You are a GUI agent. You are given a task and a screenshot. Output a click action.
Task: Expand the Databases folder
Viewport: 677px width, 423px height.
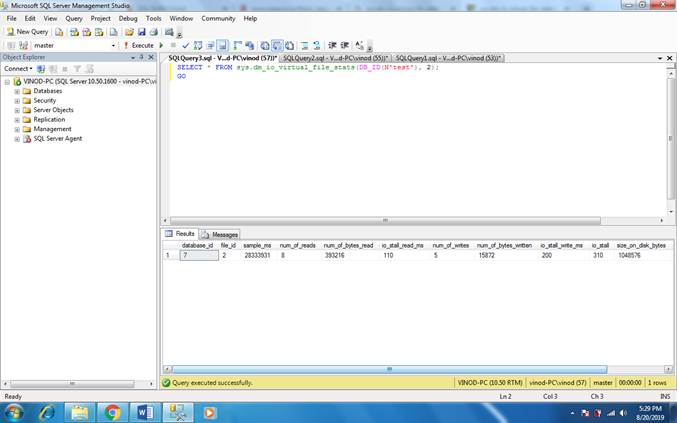[x=17, y=92]
